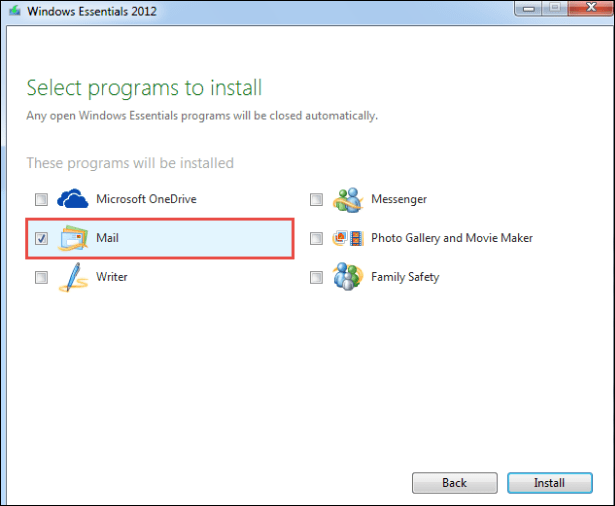Click the Windows Essentials title bar icon

pos(15,11)
